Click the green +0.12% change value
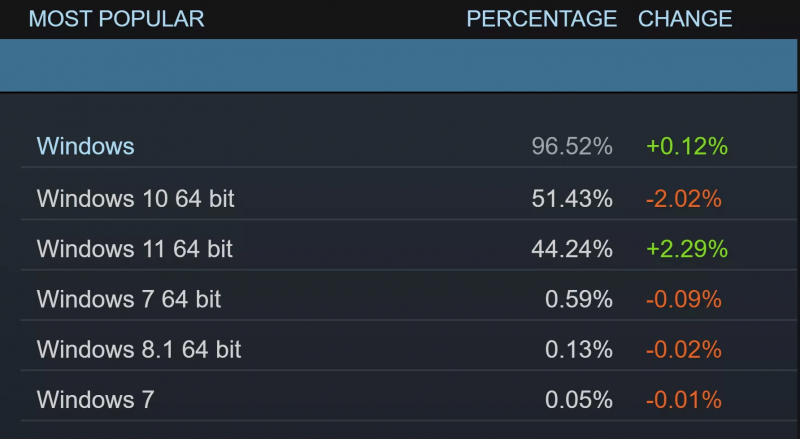The height and width of the screenshot is (439, 800). (686, 146)
